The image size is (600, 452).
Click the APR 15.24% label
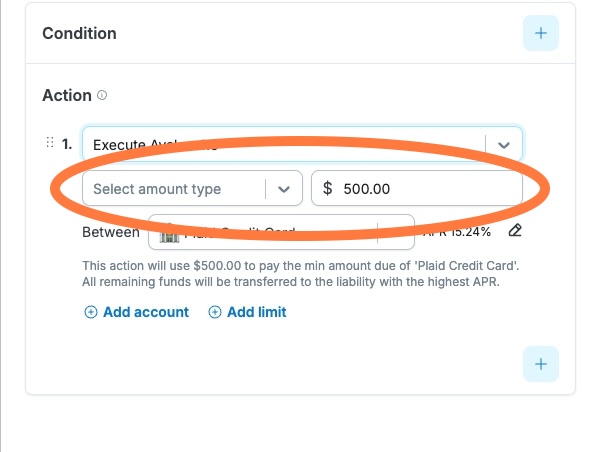[x=457, y=232]
